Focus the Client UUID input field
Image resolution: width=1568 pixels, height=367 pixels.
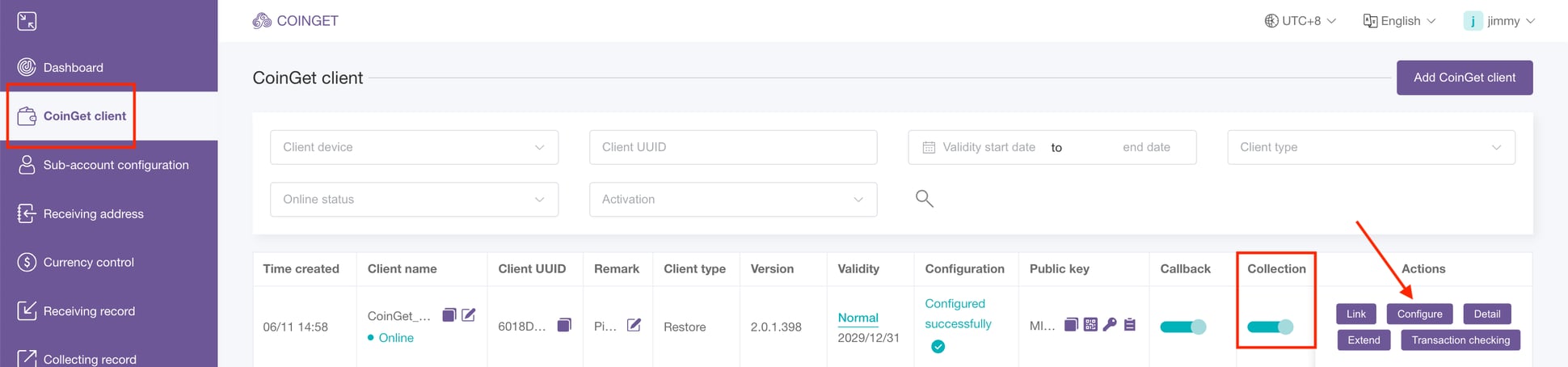tap(733, 147)
